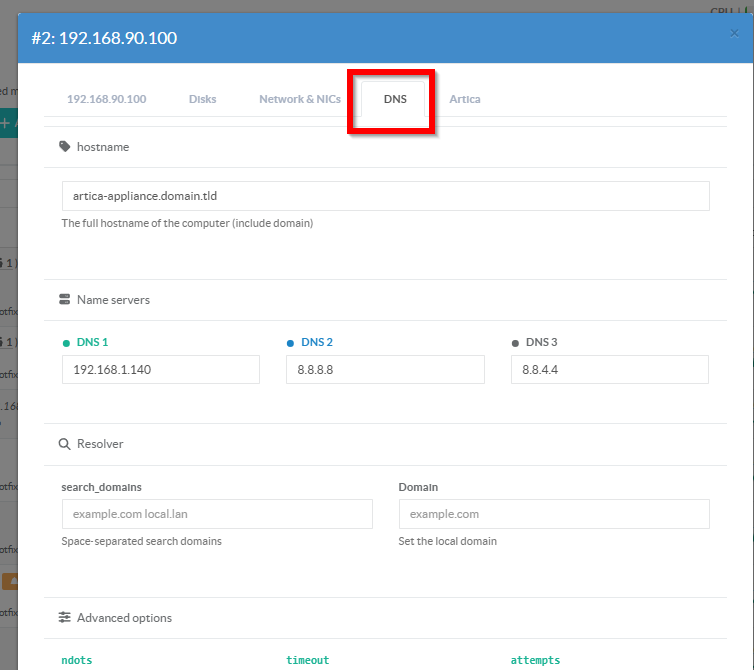Switch to the 192.168.90.100 tab
Image resolution: width=754 pixels, height=670 pixels.
(106, 99)
